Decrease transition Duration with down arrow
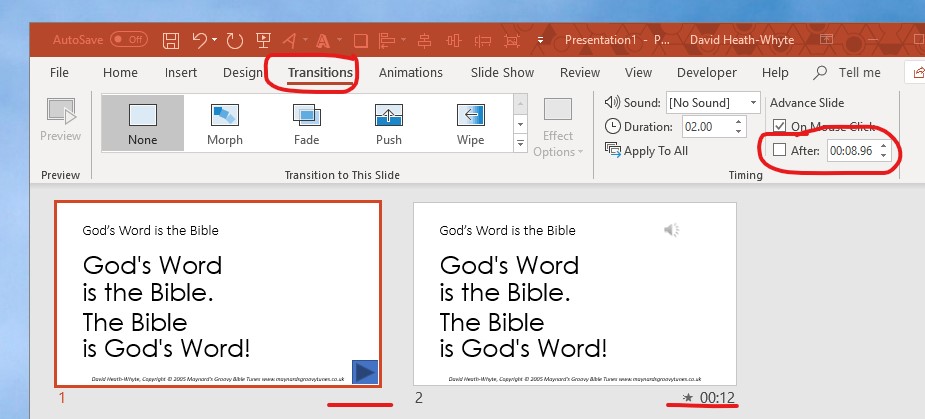The height and width of the screenshot is (419, 925). (x=739, y=131)
